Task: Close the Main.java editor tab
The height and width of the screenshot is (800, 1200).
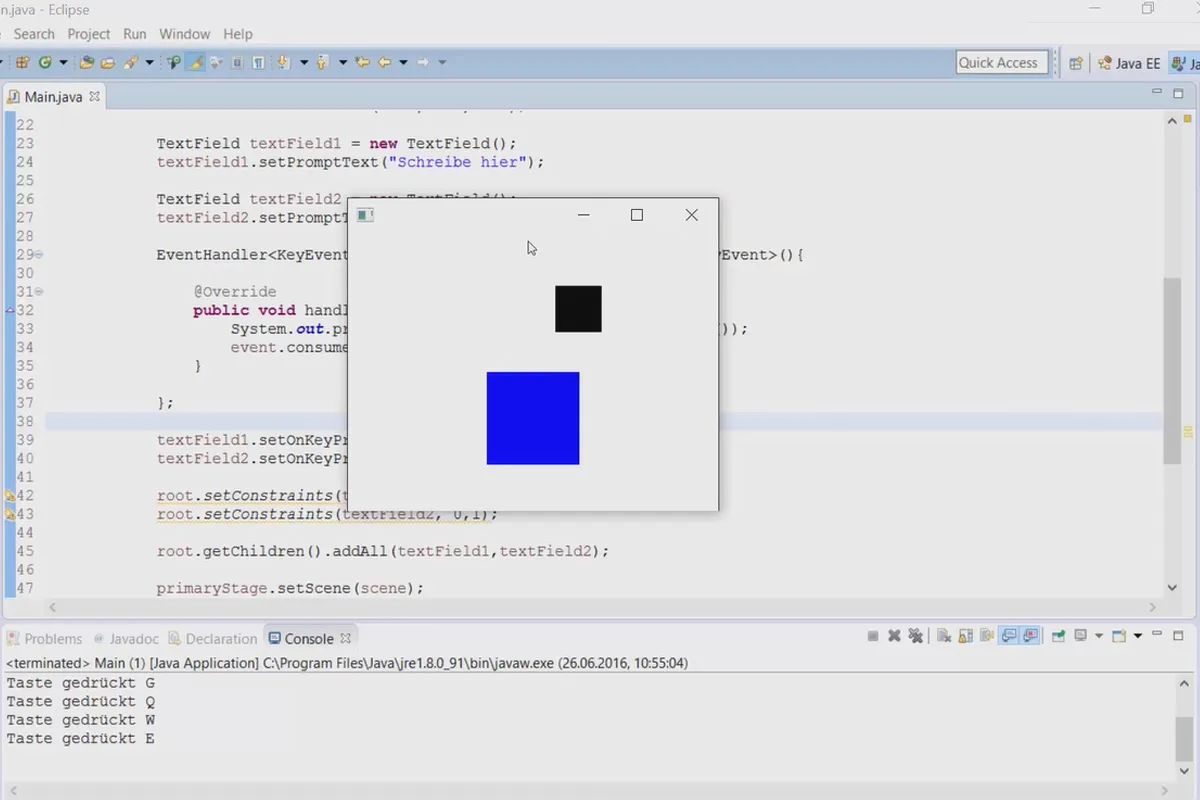Action: (95, 97)
